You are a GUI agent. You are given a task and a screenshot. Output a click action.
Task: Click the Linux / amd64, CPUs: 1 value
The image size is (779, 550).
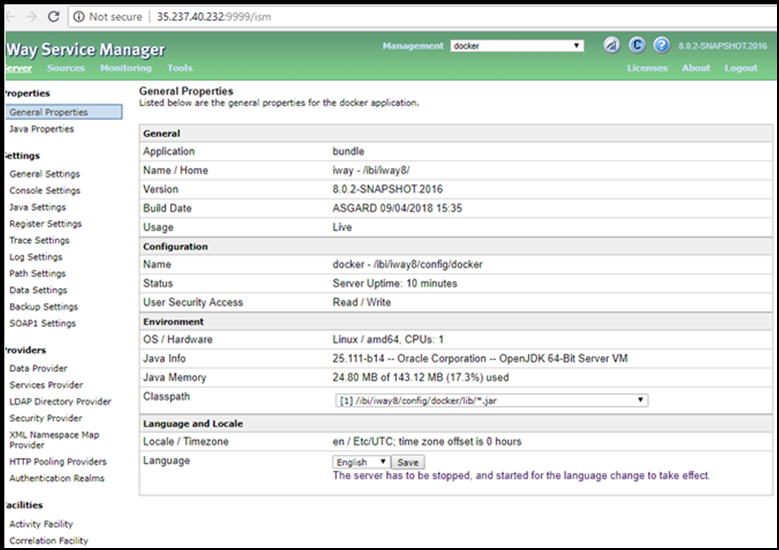tap(388, 339)
